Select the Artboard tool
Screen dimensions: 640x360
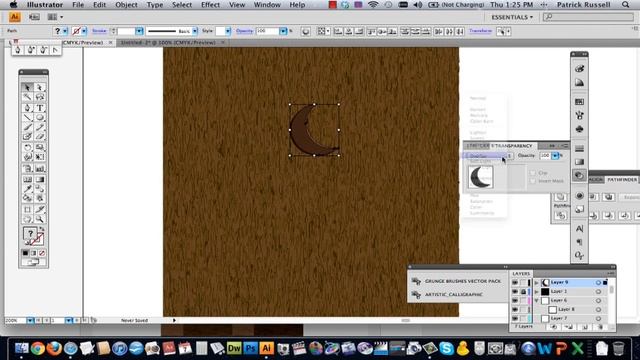pos(27,209)
